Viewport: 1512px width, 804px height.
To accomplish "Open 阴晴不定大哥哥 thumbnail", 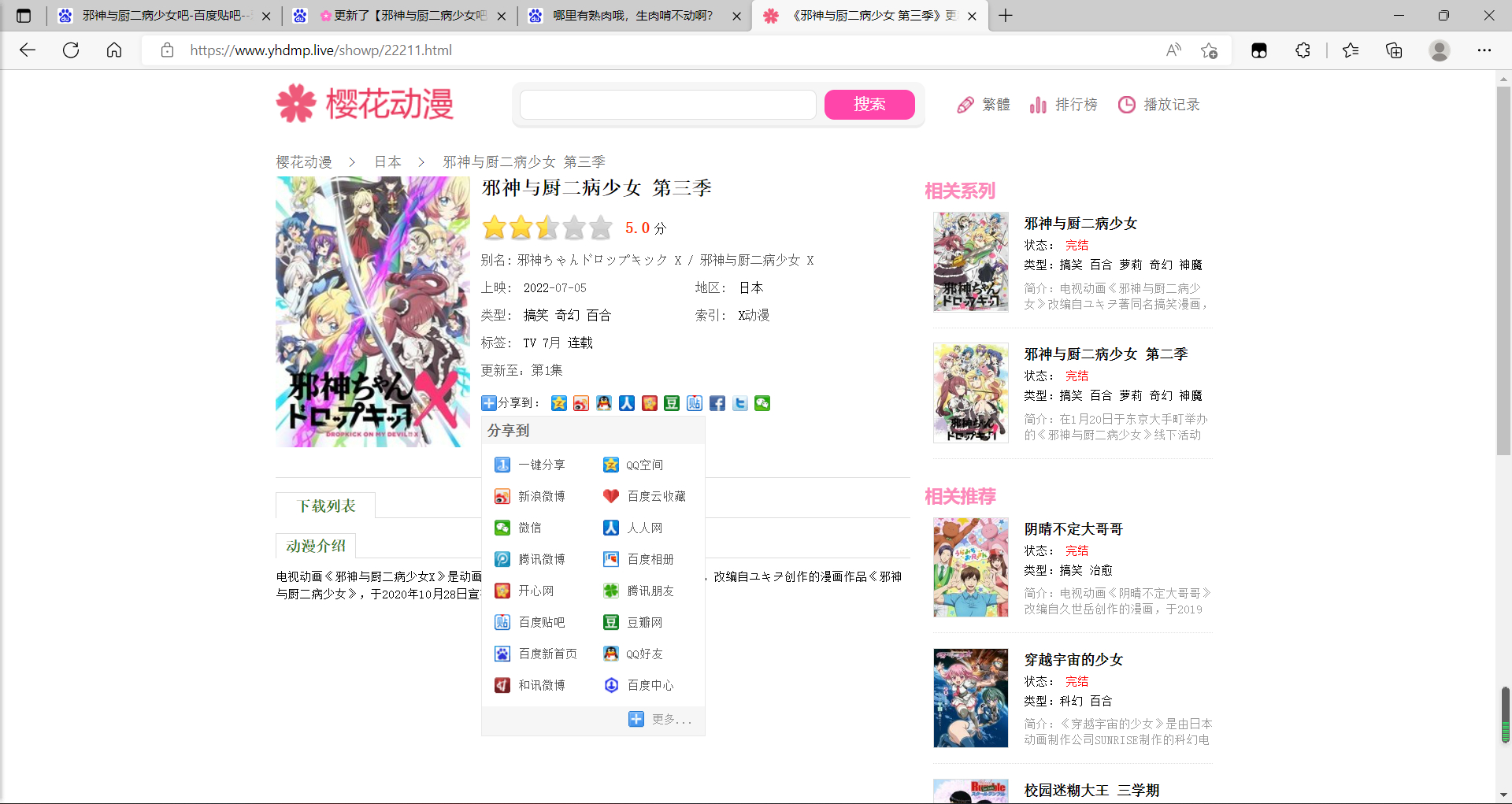I will [x=971, y=567].
